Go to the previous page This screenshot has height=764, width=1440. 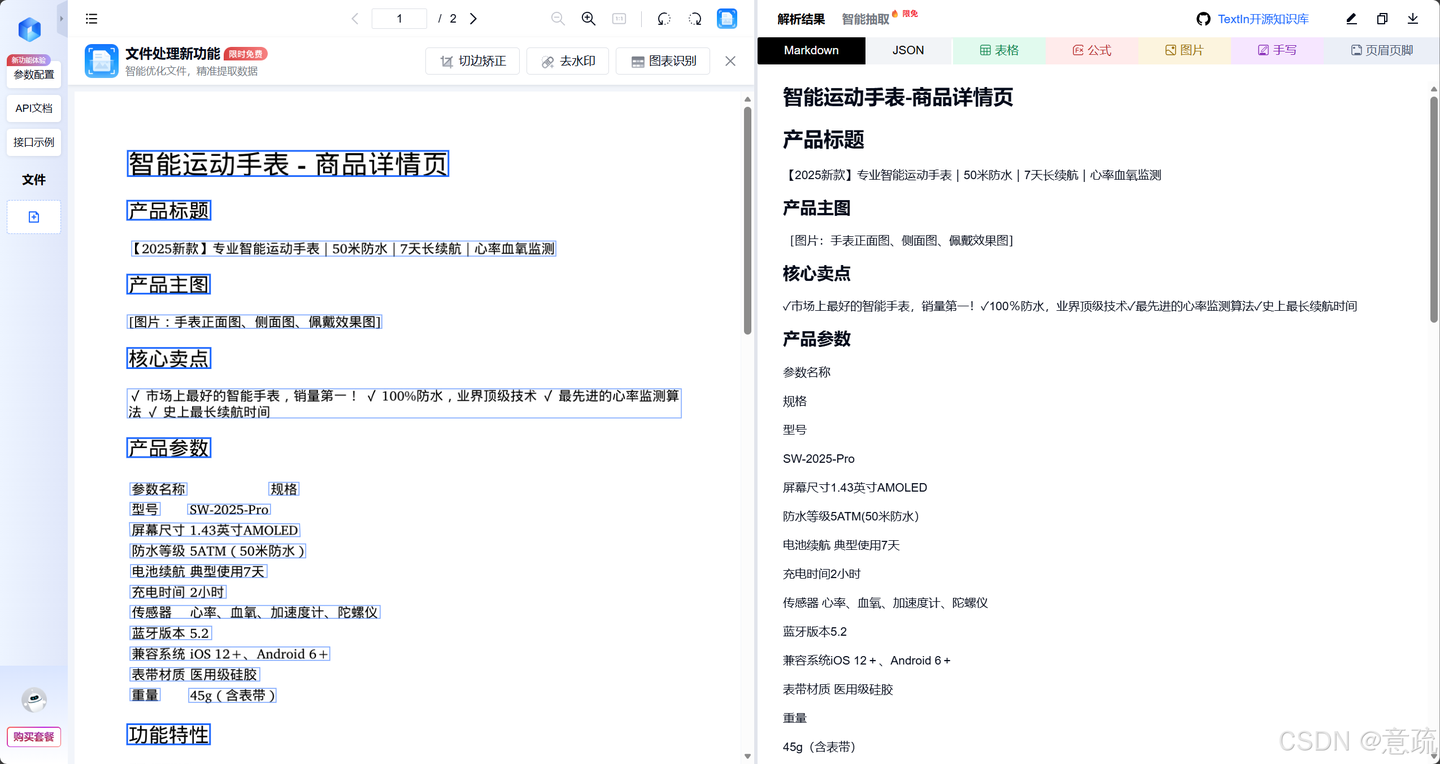[x=355, y=19]
